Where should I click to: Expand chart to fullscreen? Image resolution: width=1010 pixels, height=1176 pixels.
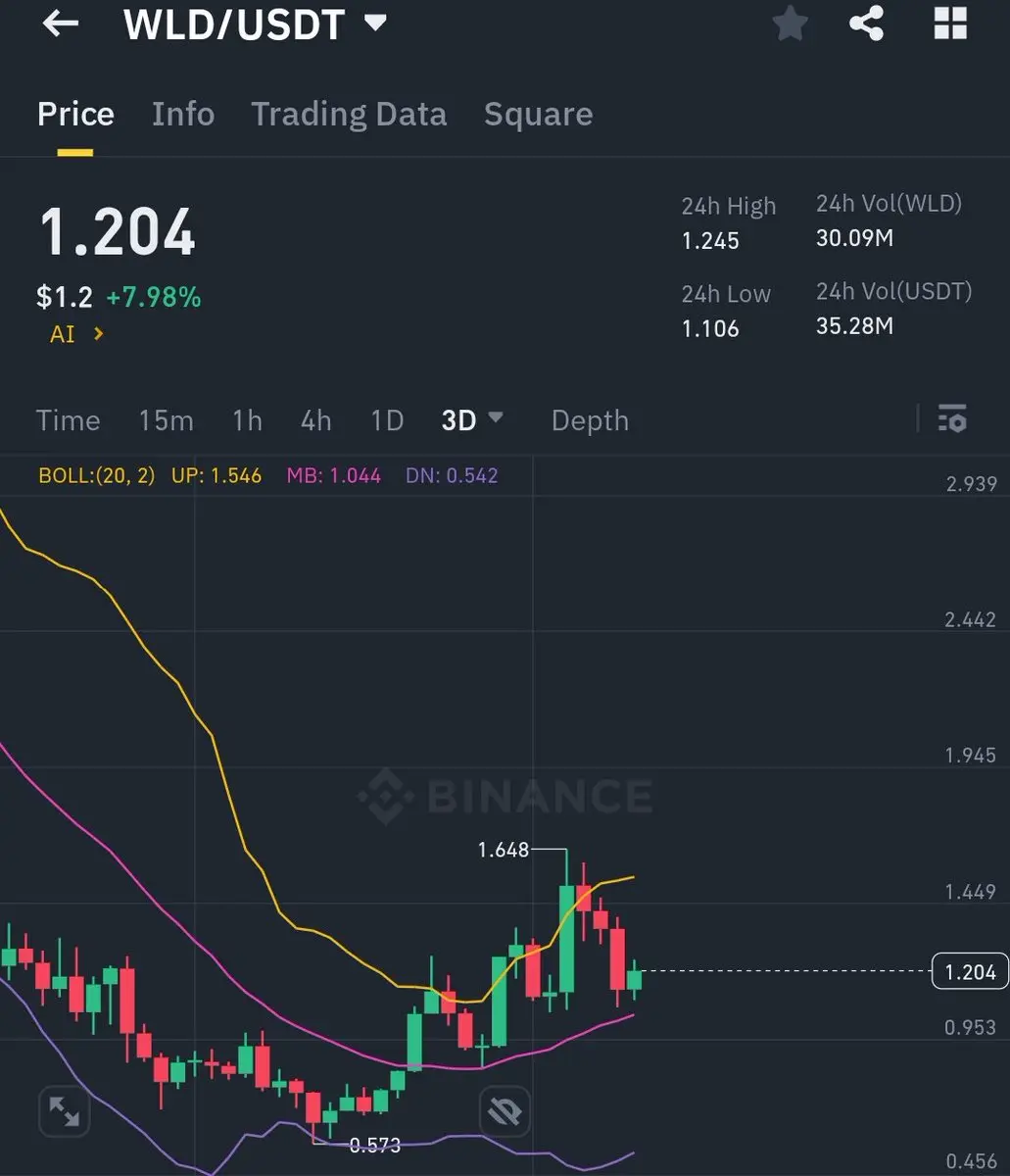[x=65, y=1111]
